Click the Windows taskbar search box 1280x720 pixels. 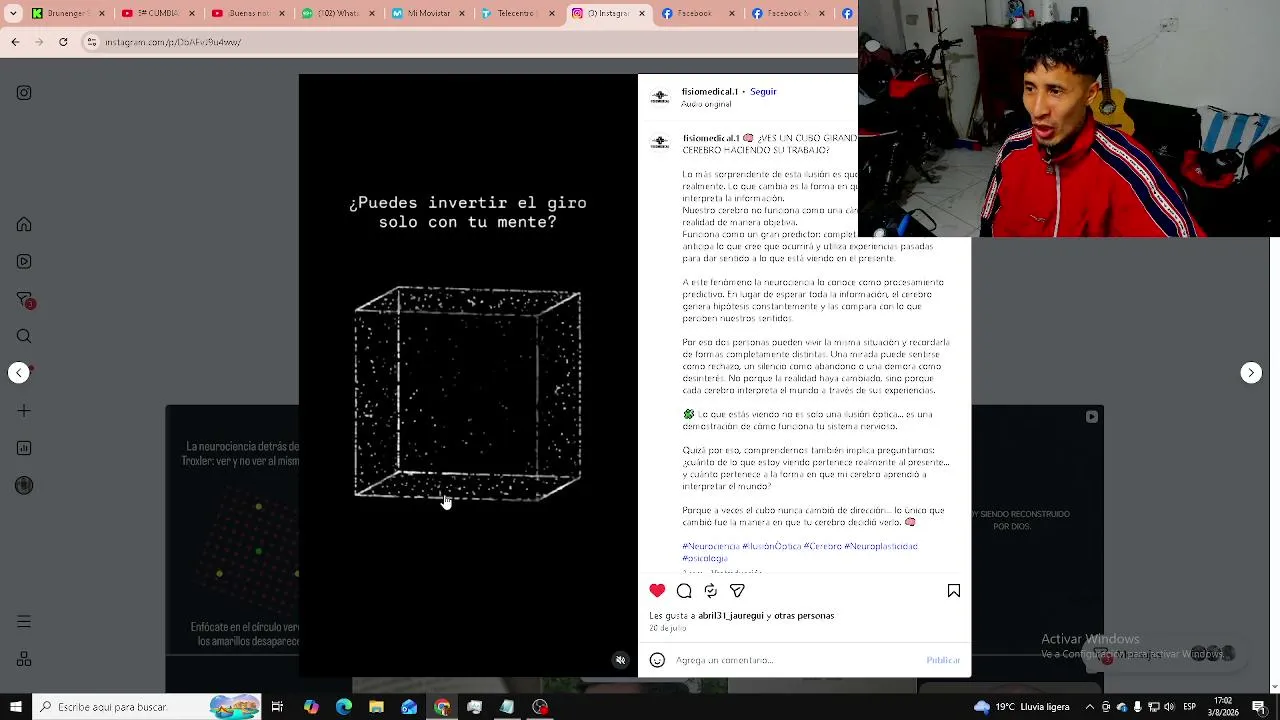click(x=147, y=707)
